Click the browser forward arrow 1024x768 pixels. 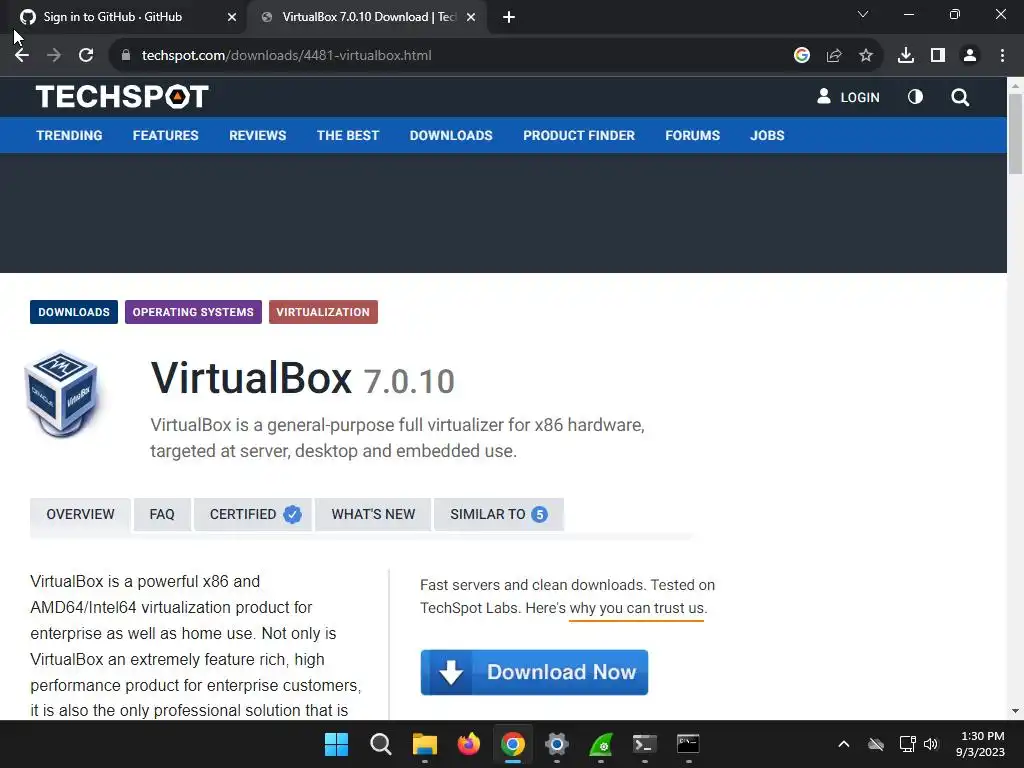(x=54, y=56)
